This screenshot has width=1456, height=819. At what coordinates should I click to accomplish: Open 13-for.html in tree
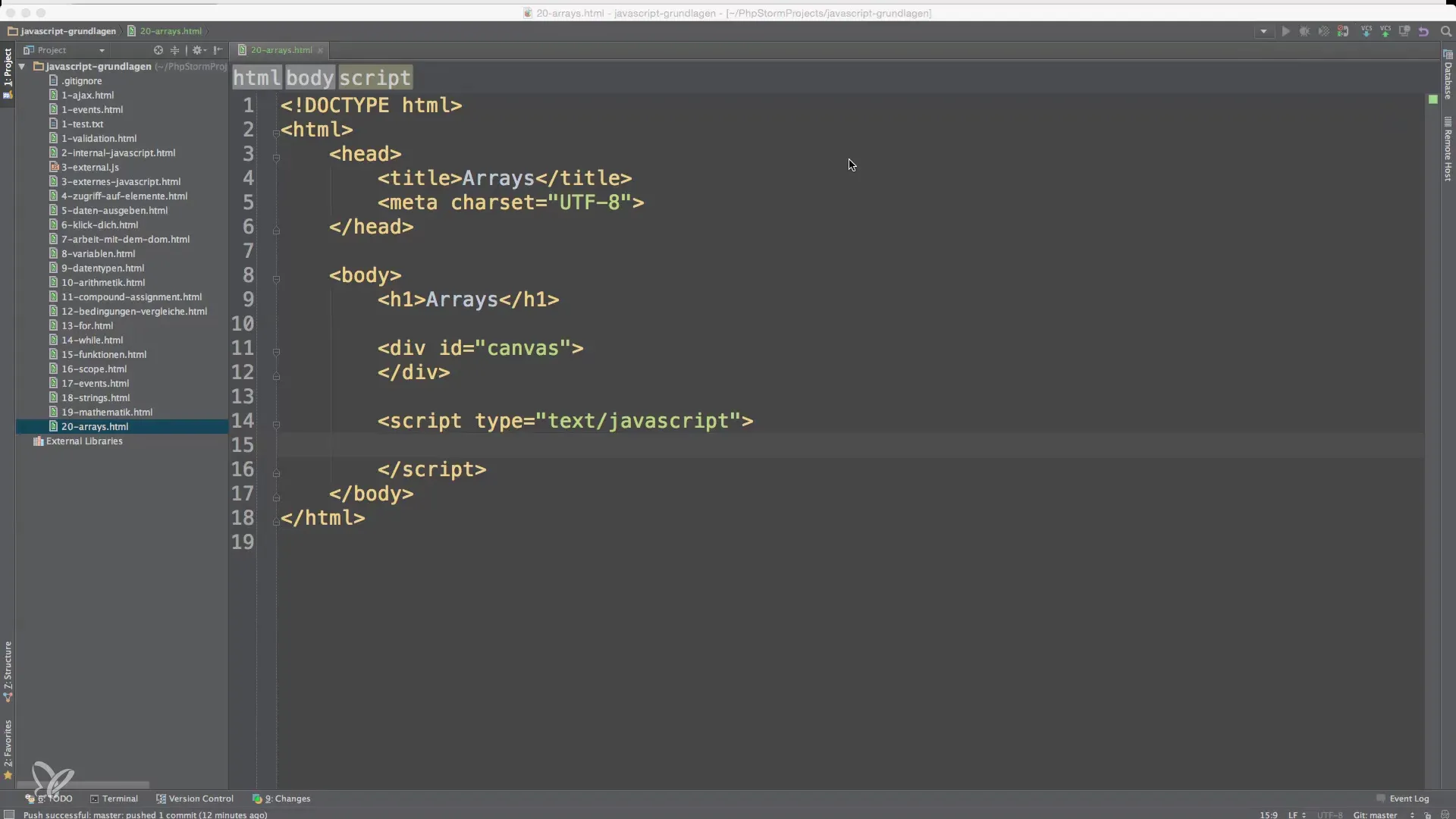tap(86, 325)
